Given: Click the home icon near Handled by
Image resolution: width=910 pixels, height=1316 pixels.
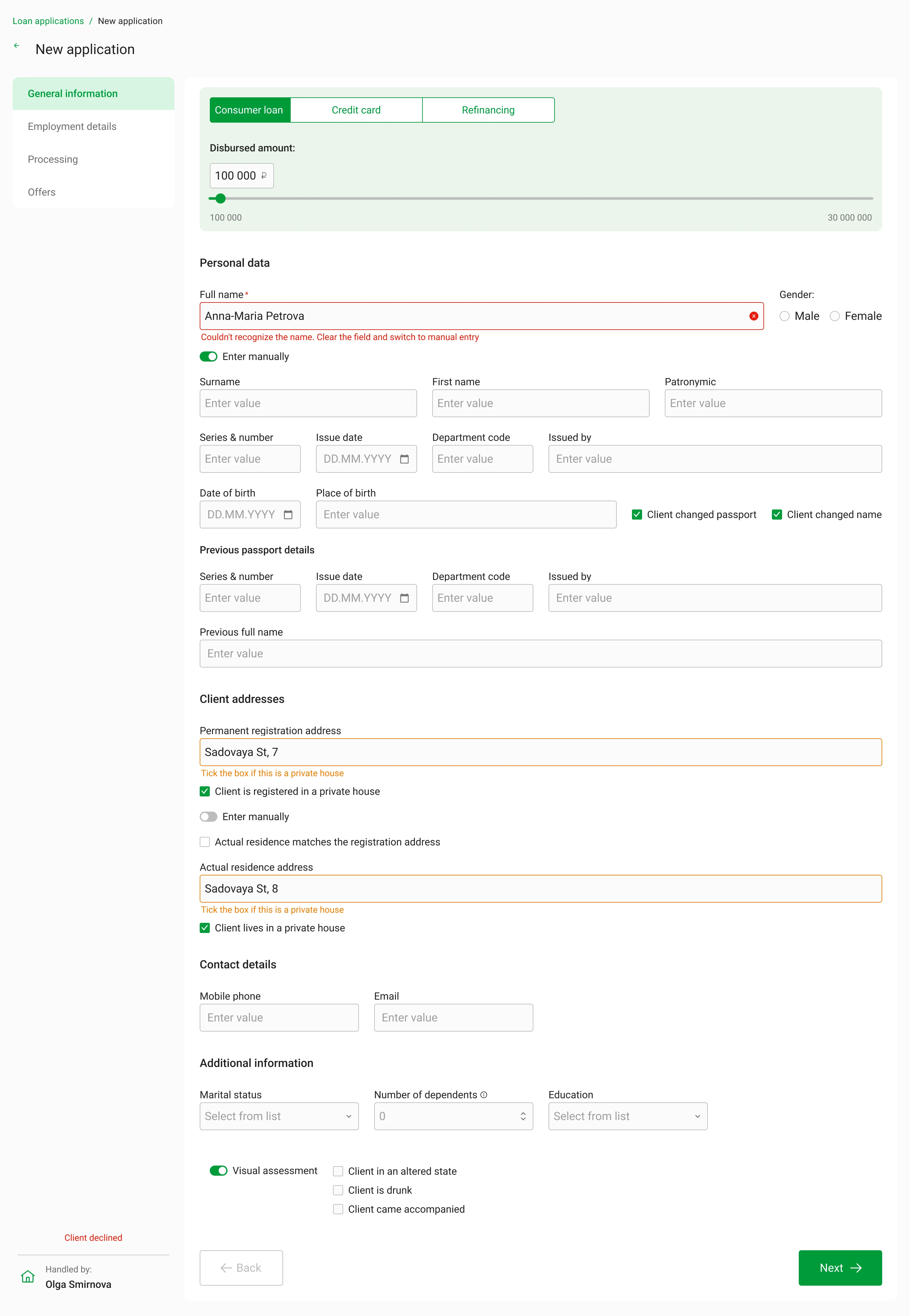Looking at the screenshot, I should [28, 1277].
